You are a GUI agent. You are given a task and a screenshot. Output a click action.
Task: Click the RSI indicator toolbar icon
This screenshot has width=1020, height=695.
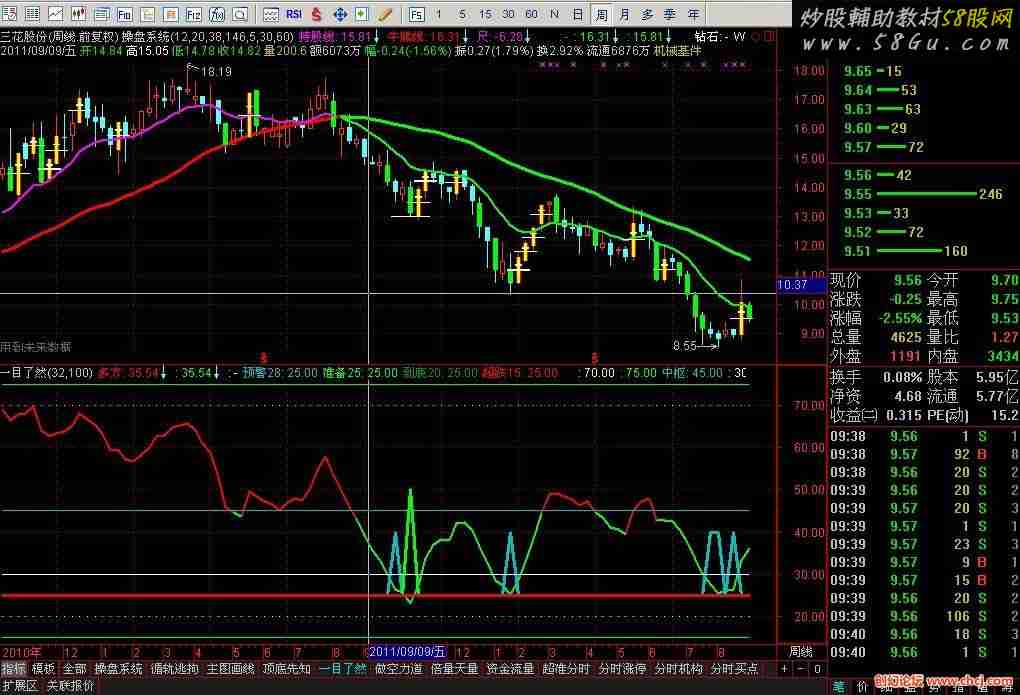pyautogui.click(x=294, y=14)
